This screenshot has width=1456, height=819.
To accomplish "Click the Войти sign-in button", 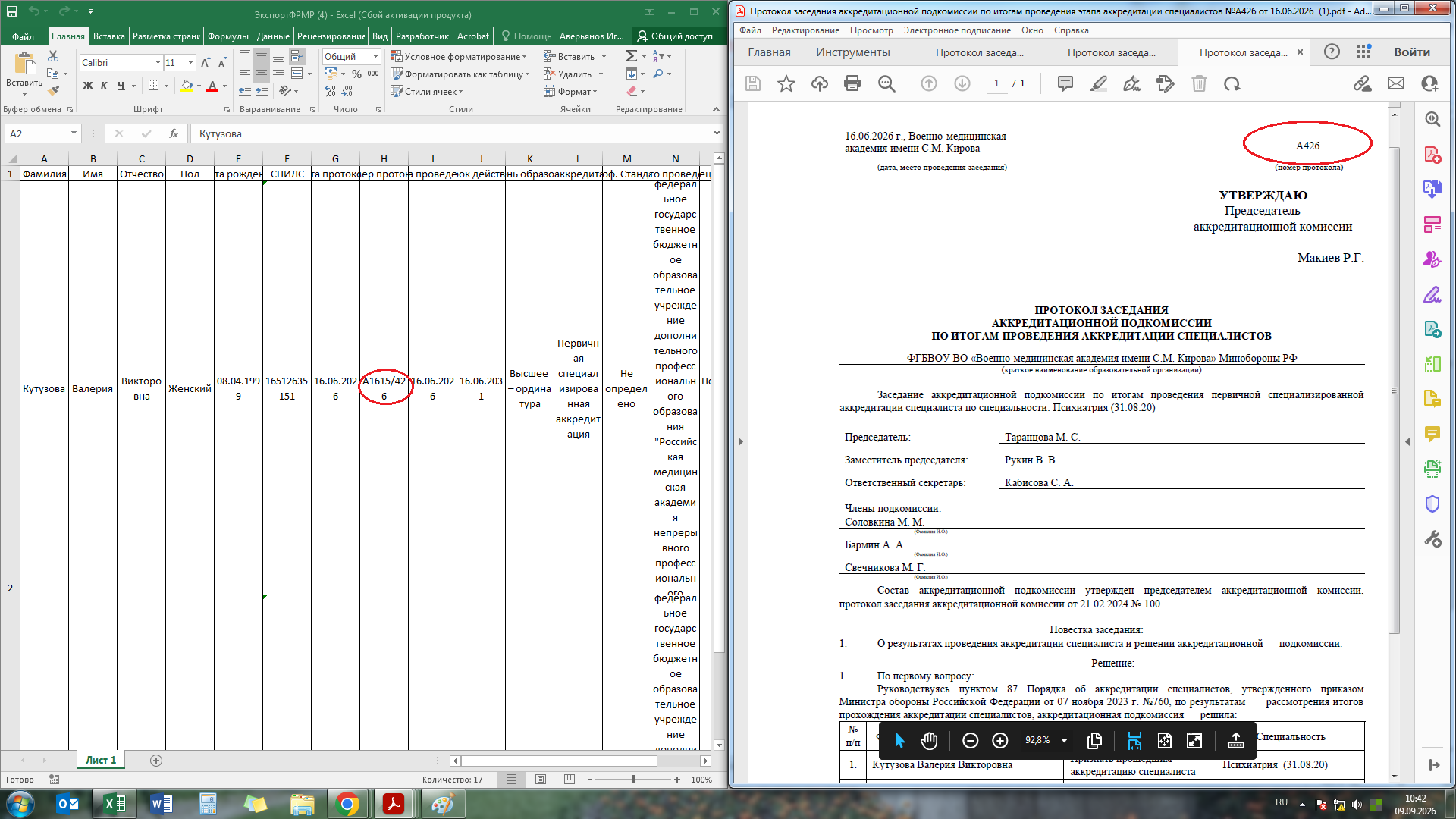I will click(x=1412, y=52).
